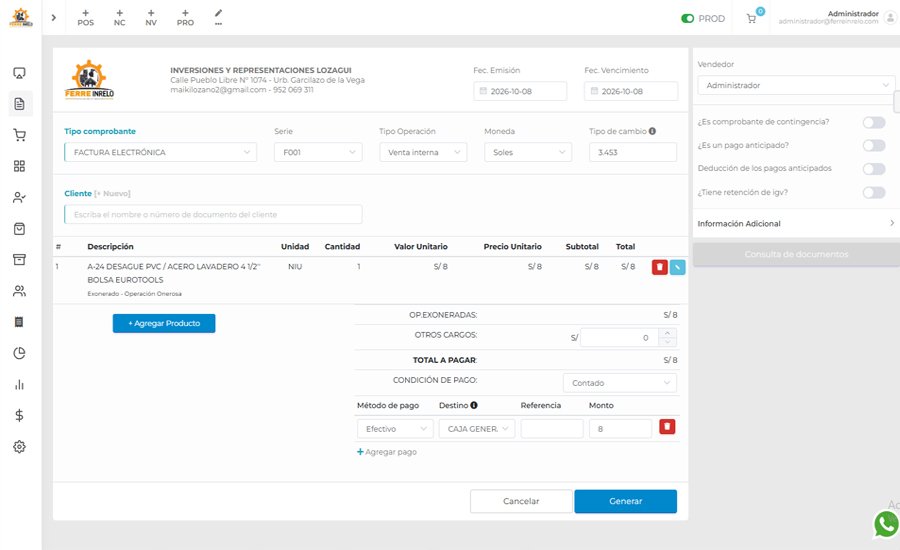Open the Fec. Vencimiento date field
The image size is (900, 550).
coord(631,91)
